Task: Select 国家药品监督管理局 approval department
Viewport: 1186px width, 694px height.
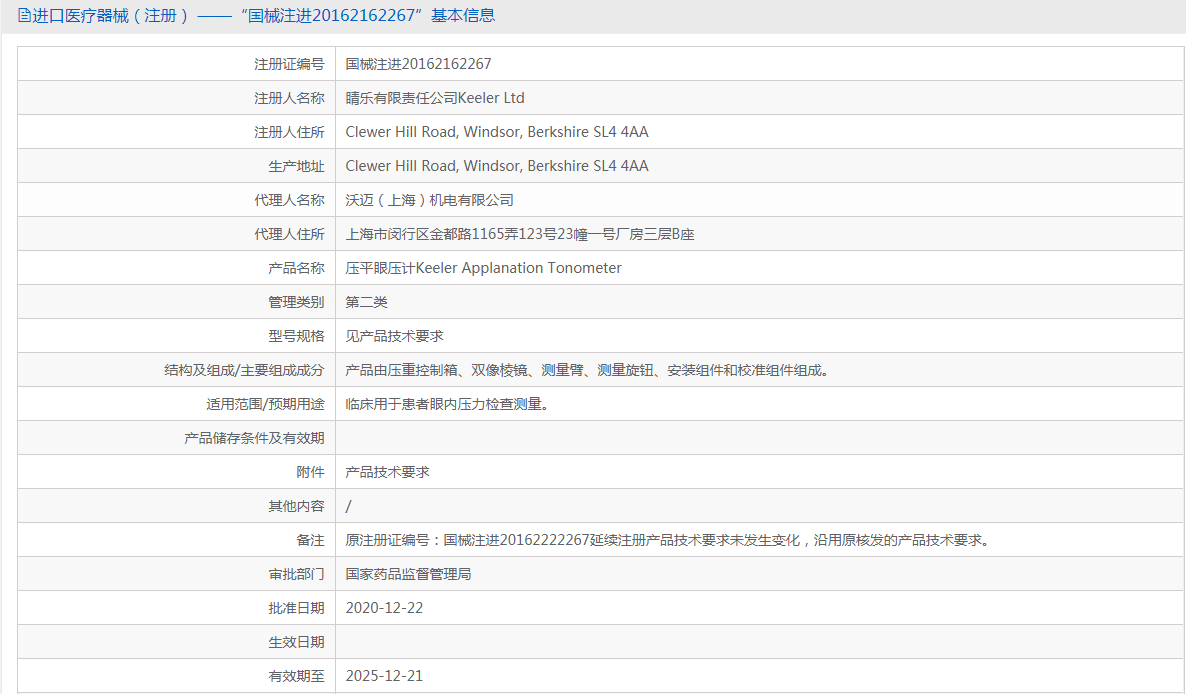Action: point(408,575)
